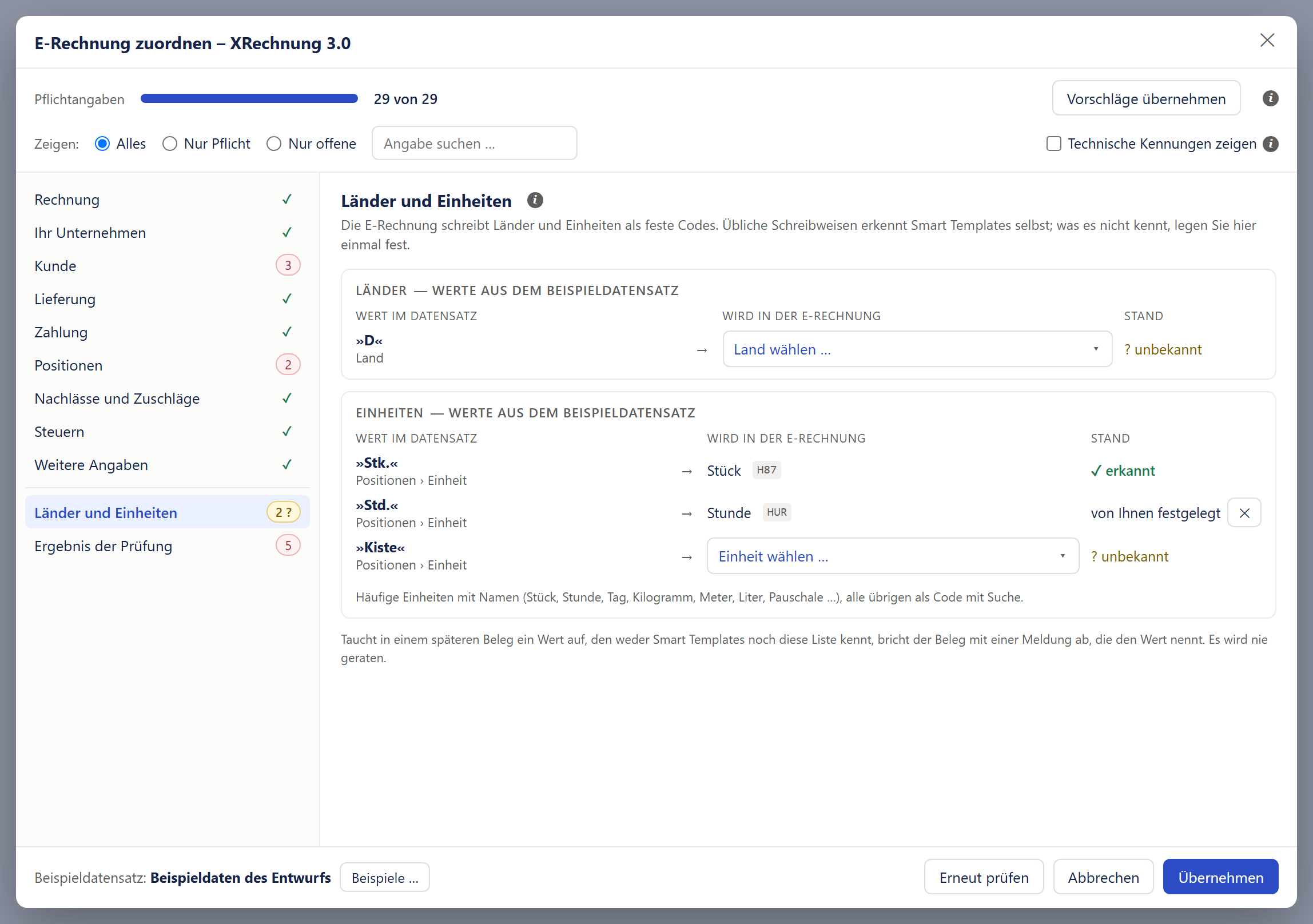This screenshot has width=1313, height=924.
Task: Click the Abbrechen button
Action: point(1103,877)
